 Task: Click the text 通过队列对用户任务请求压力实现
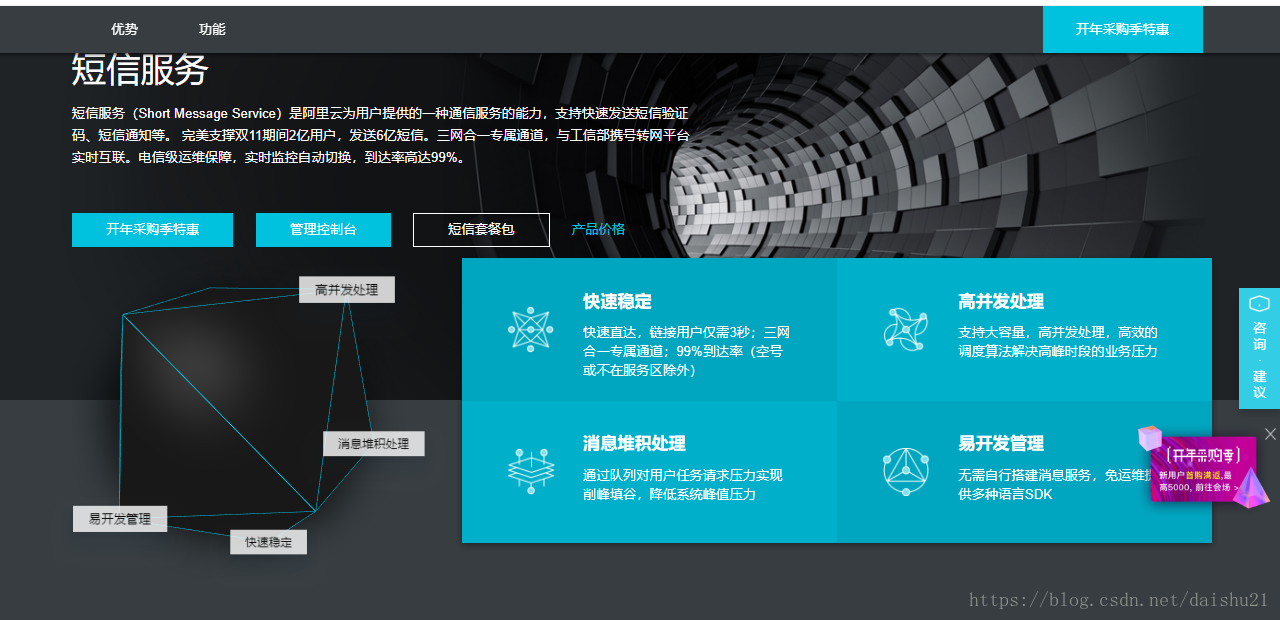(683, 476)
